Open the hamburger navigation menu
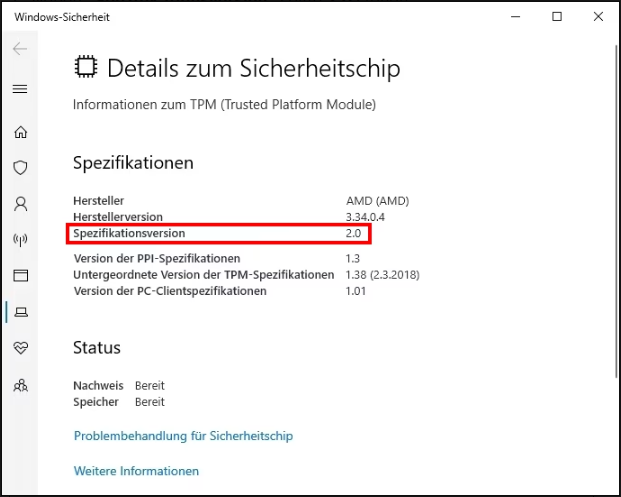The image size is (621, 497). (20, 89)
